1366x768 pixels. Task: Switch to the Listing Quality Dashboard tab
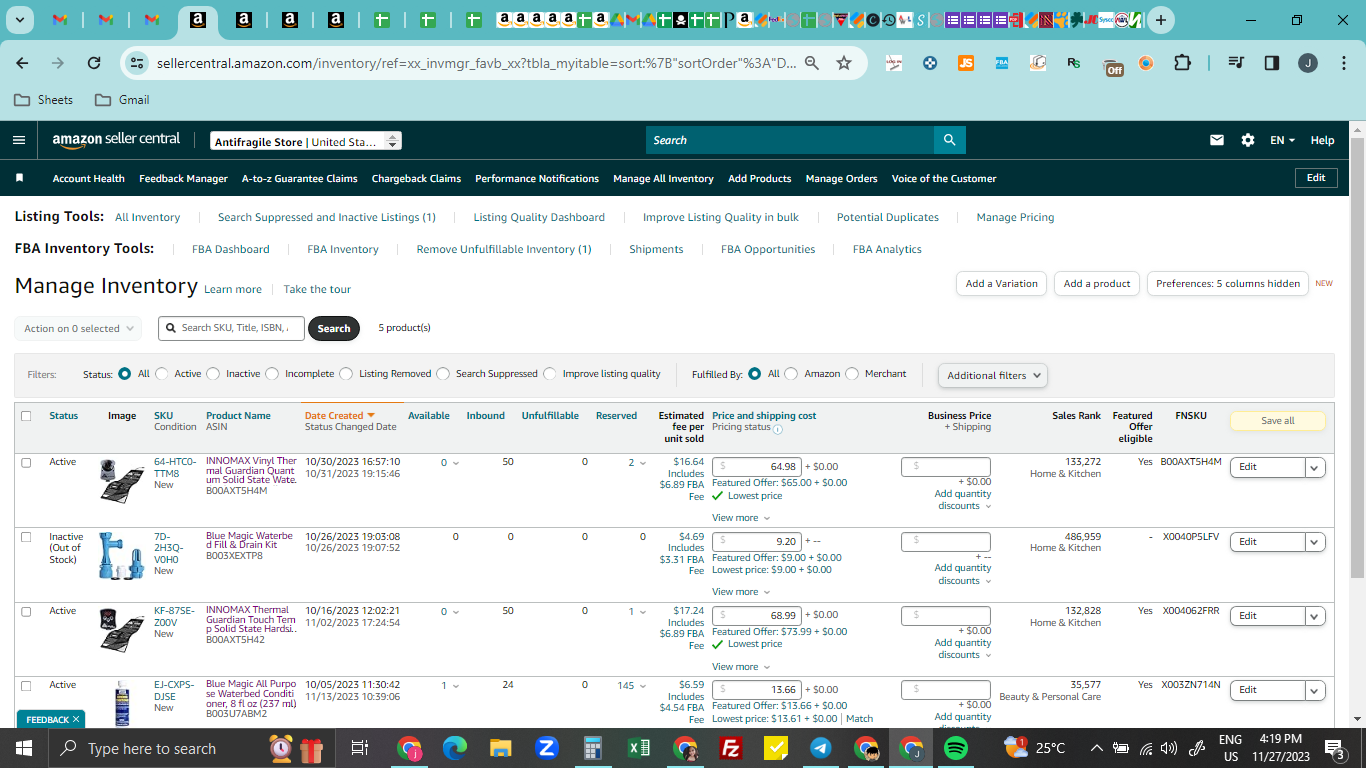pyautogui.click(x=539, y=217)
